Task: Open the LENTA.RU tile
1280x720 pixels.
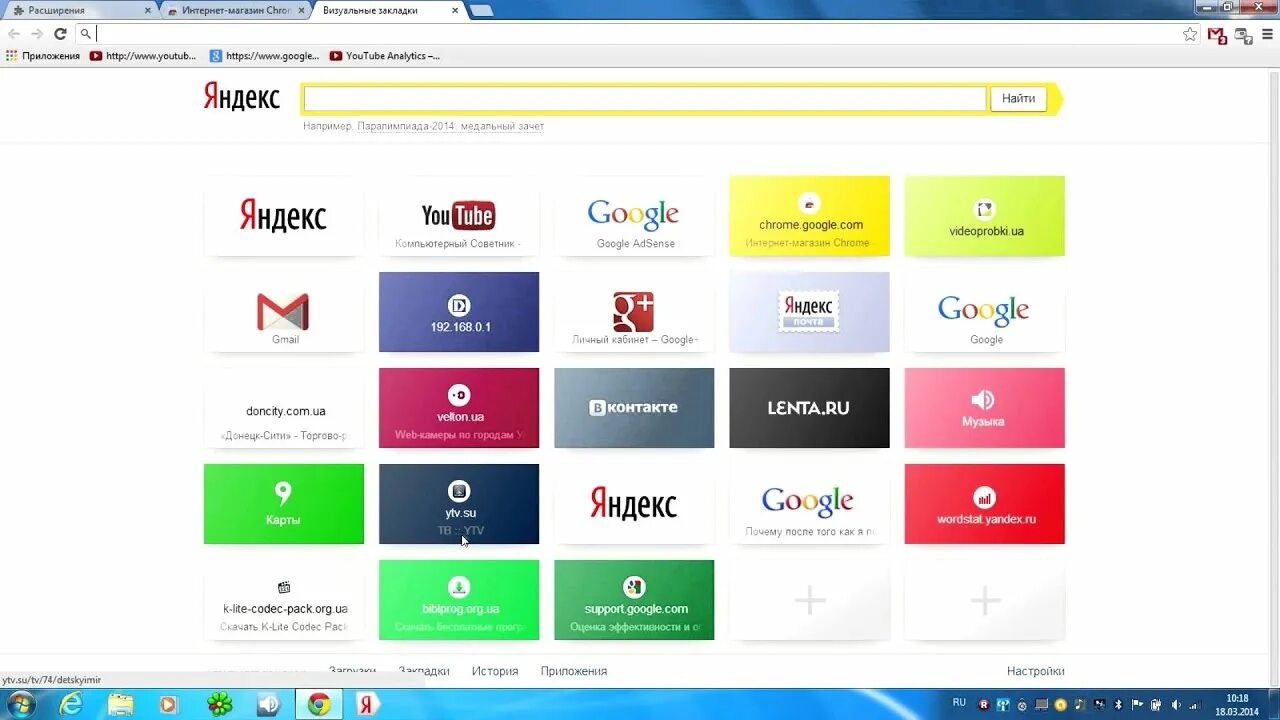Action: [809, 408]
